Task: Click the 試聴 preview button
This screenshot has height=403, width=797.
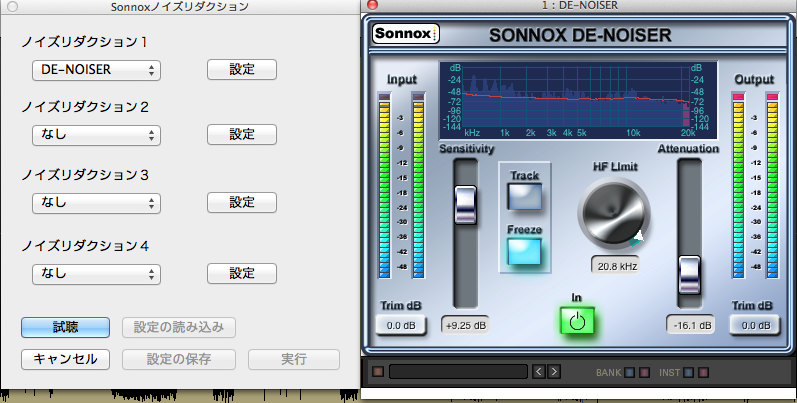Action: point(66,327)
